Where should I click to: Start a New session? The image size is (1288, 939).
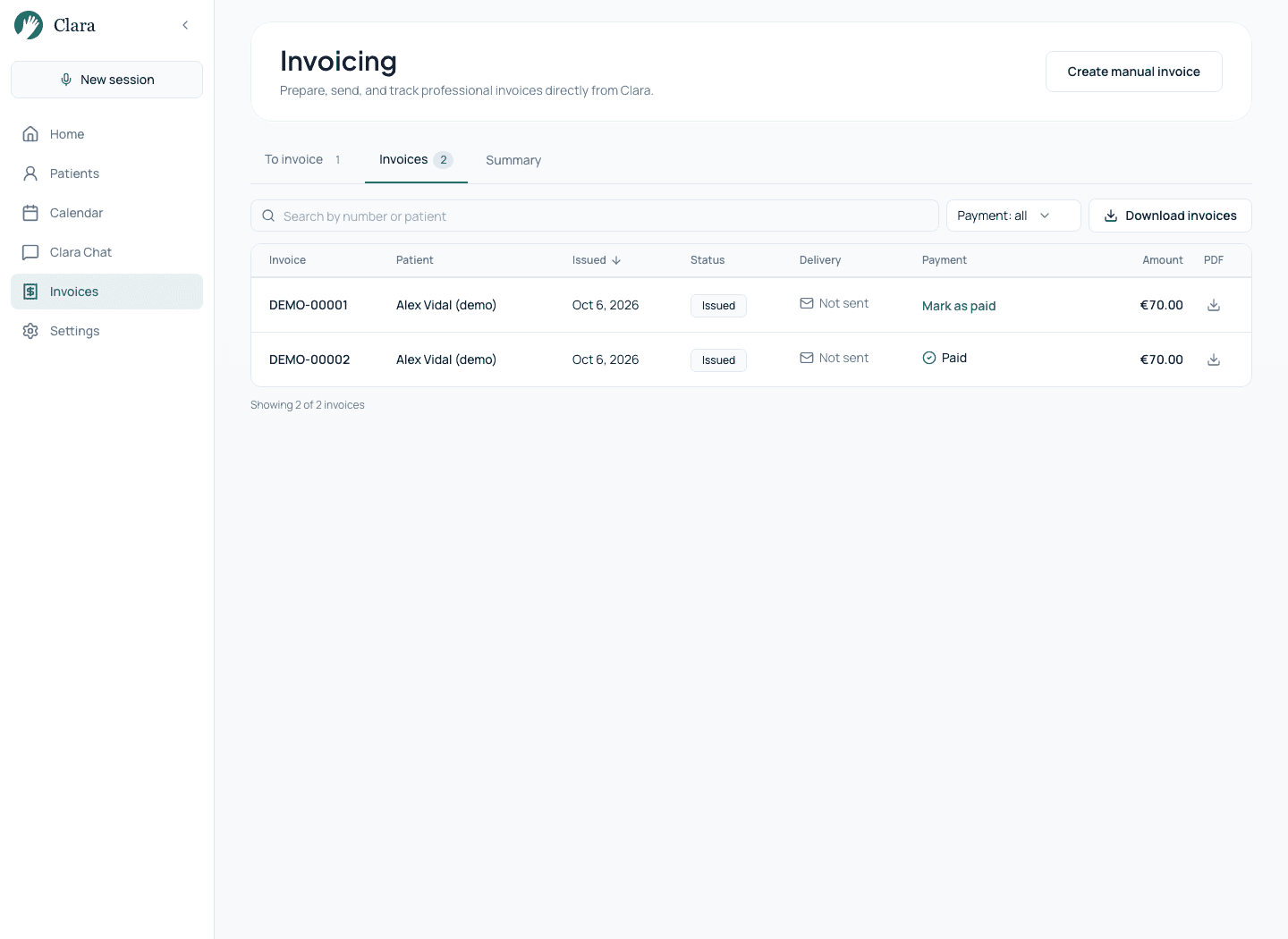click(106, 80)
